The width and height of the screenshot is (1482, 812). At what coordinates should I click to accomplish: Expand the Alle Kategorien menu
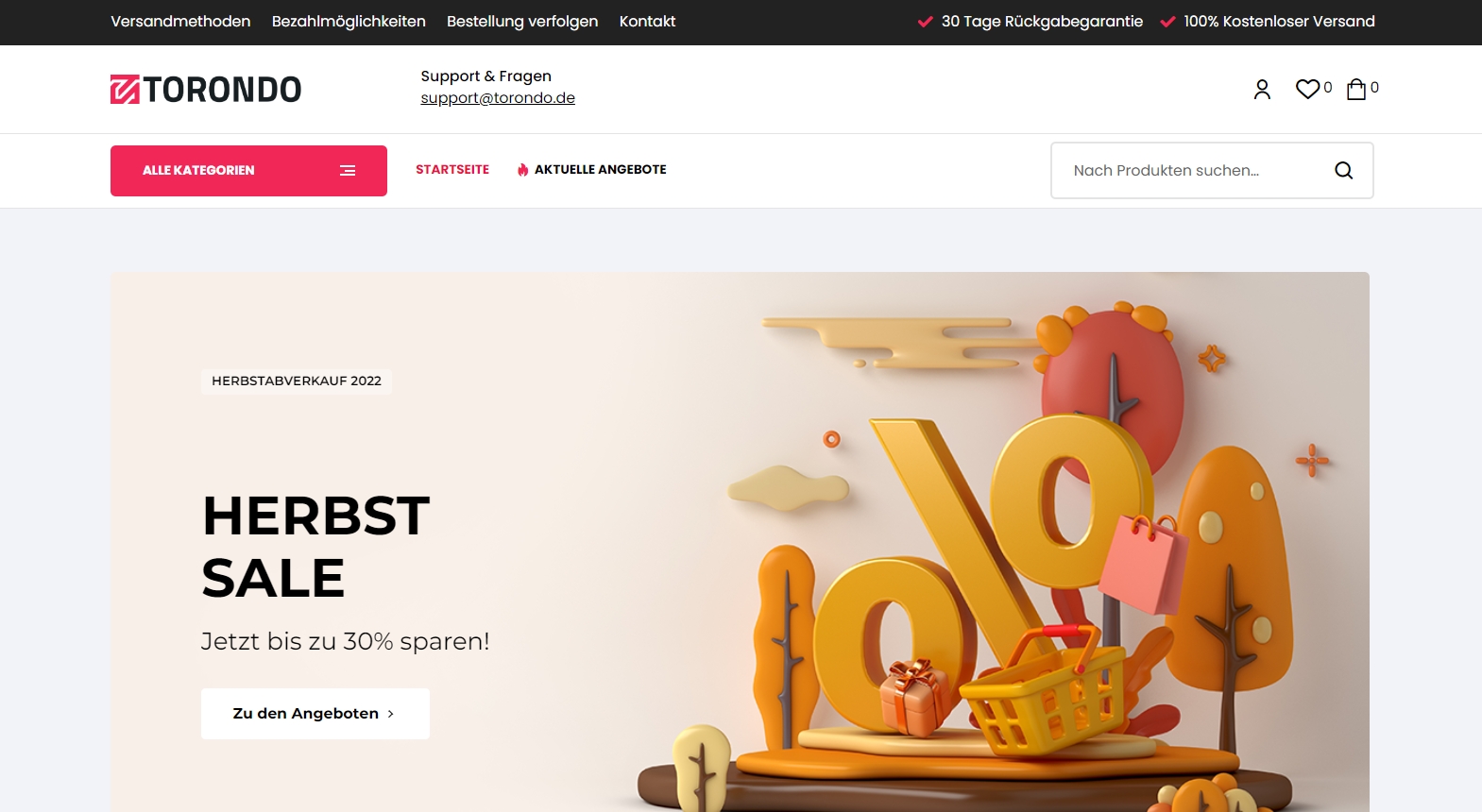tap(248, 171)
